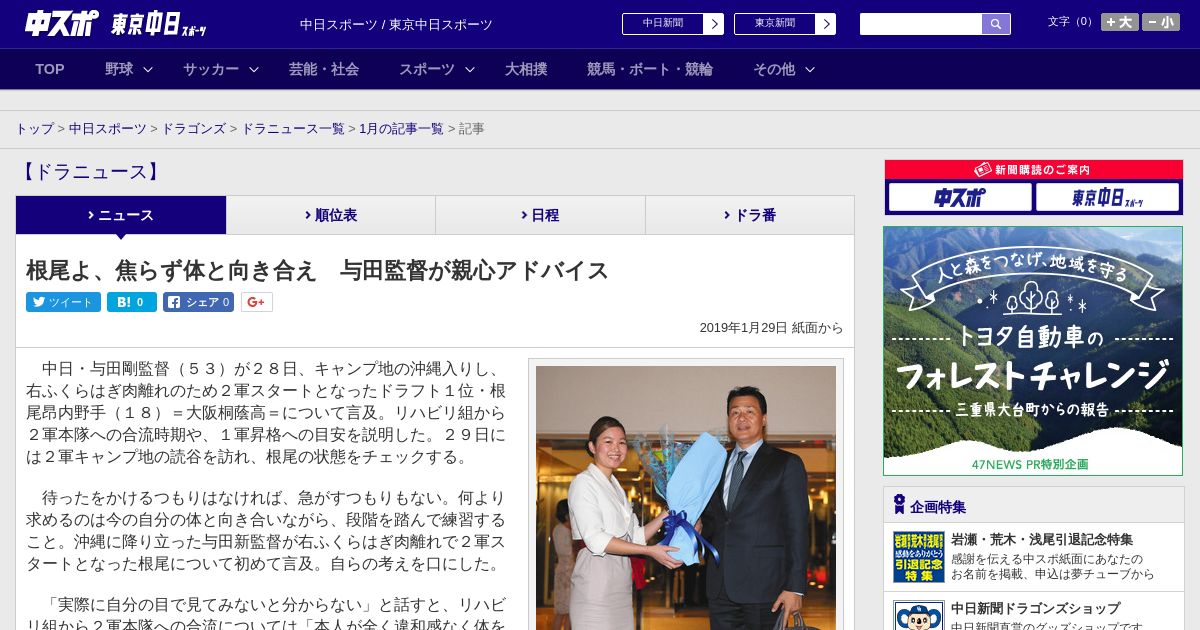
Task: Switch to the ドラ番 tab
Action: click(x=750, y=215)
